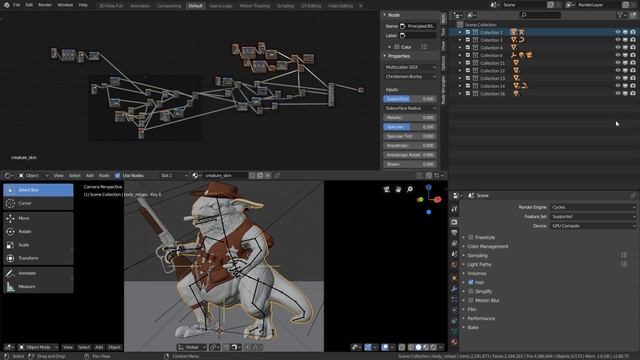
Task: Select the Select Box tool
Action: (38, 190)
